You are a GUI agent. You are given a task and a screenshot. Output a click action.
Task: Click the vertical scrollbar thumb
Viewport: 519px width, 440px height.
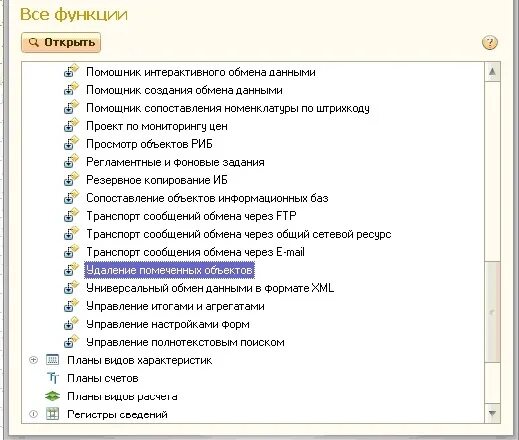492,312
